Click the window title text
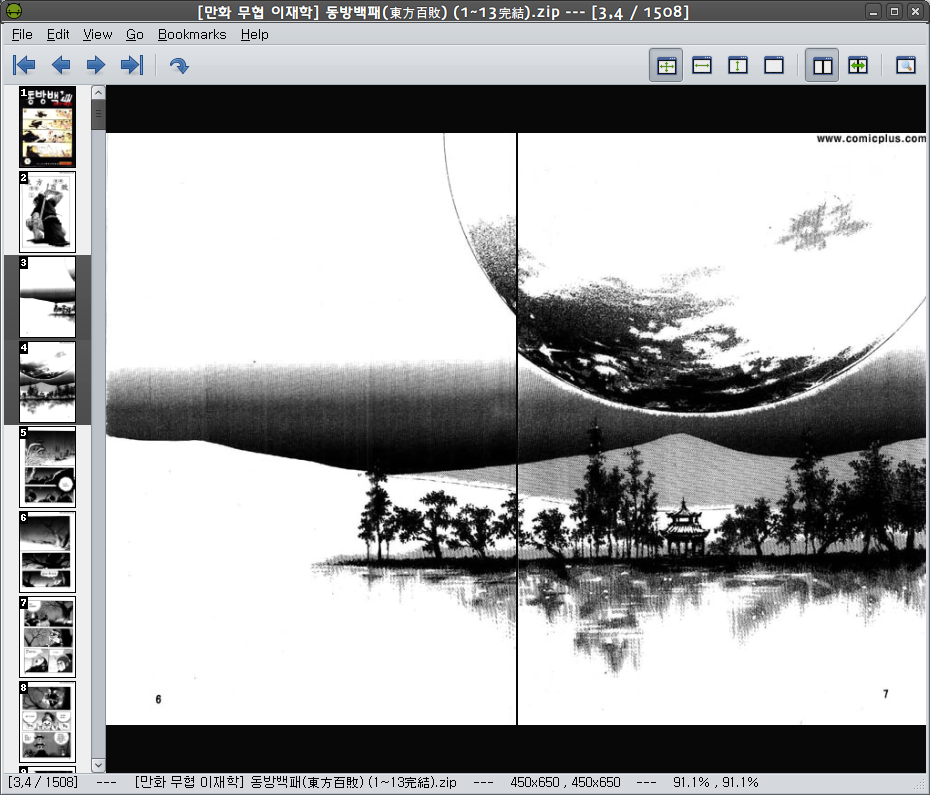Image resolution: width=930 pixels, height=795 pixels. coord(443,12)
